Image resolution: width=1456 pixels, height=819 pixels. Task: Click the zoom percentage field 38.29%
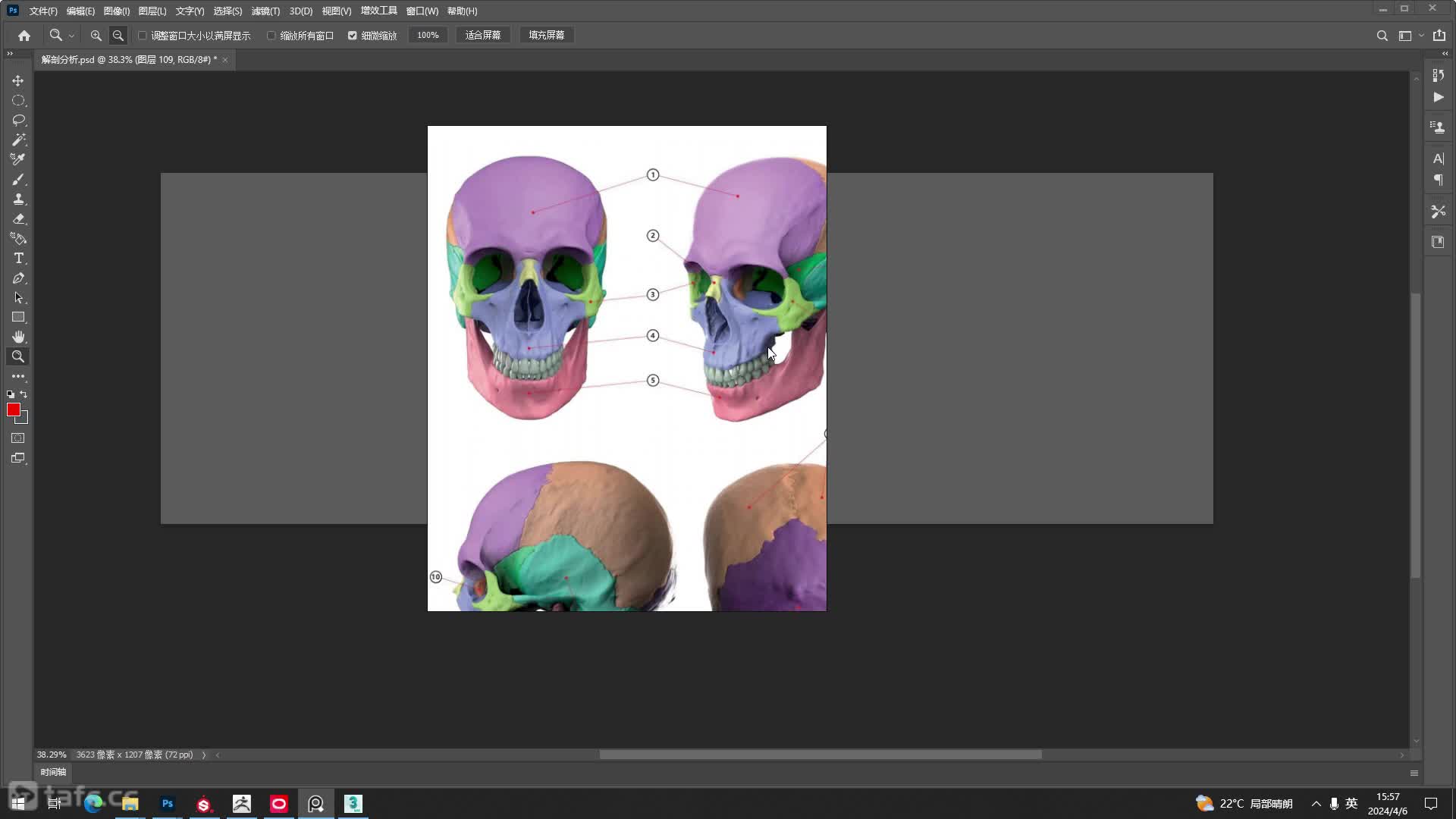(x=52, y=755)
